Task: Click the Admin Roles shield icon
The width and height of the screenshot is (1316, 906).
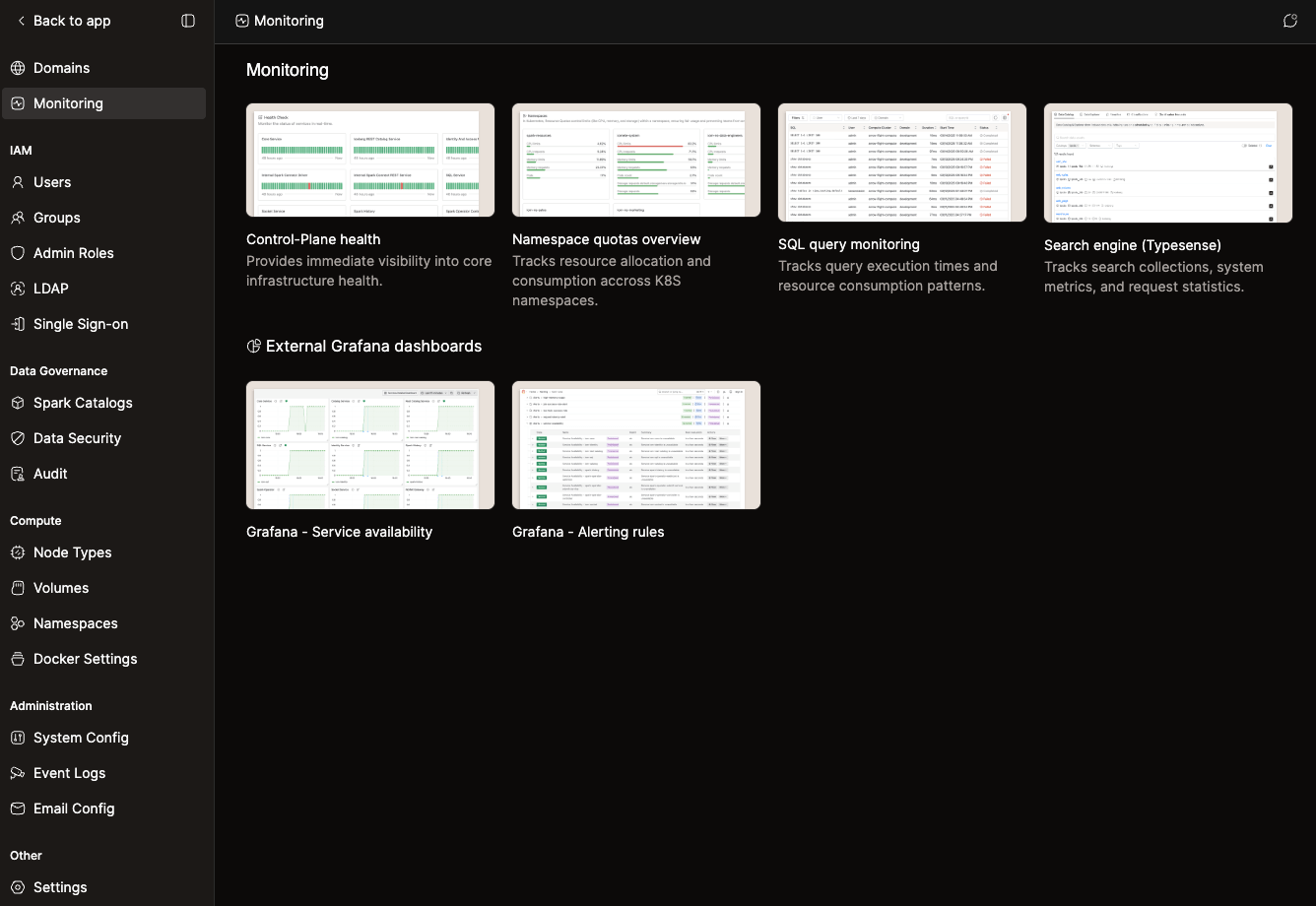Action: tap(18, 253)
